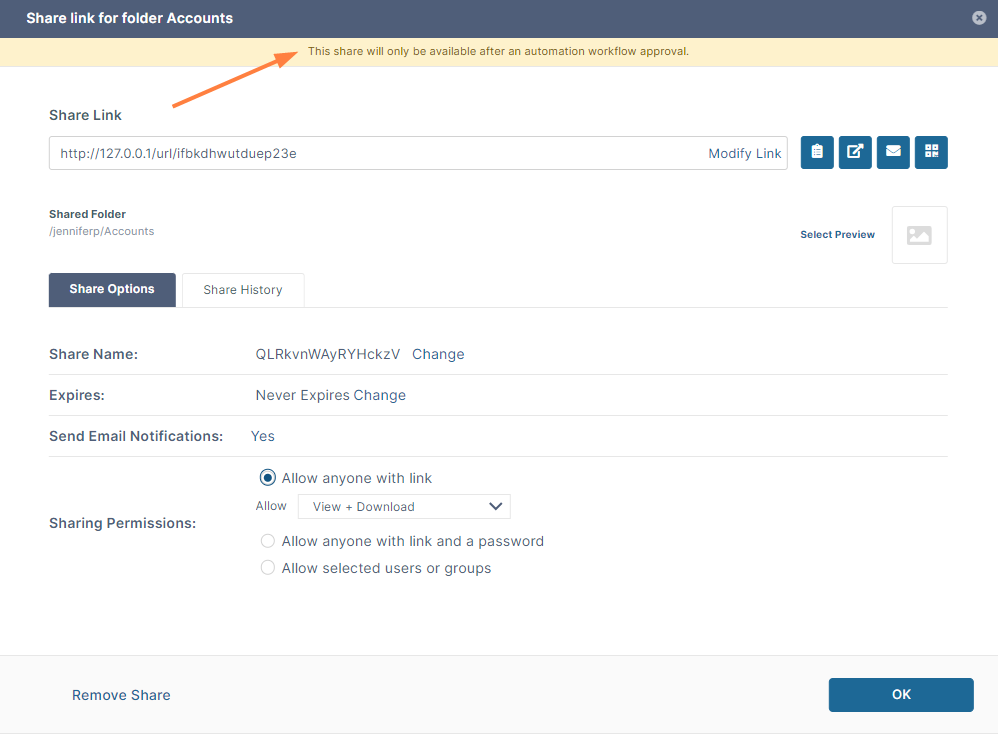Screen dimensions: 998x734
Task: Switch to the Share History tab
Action: (x=243, y=290)
